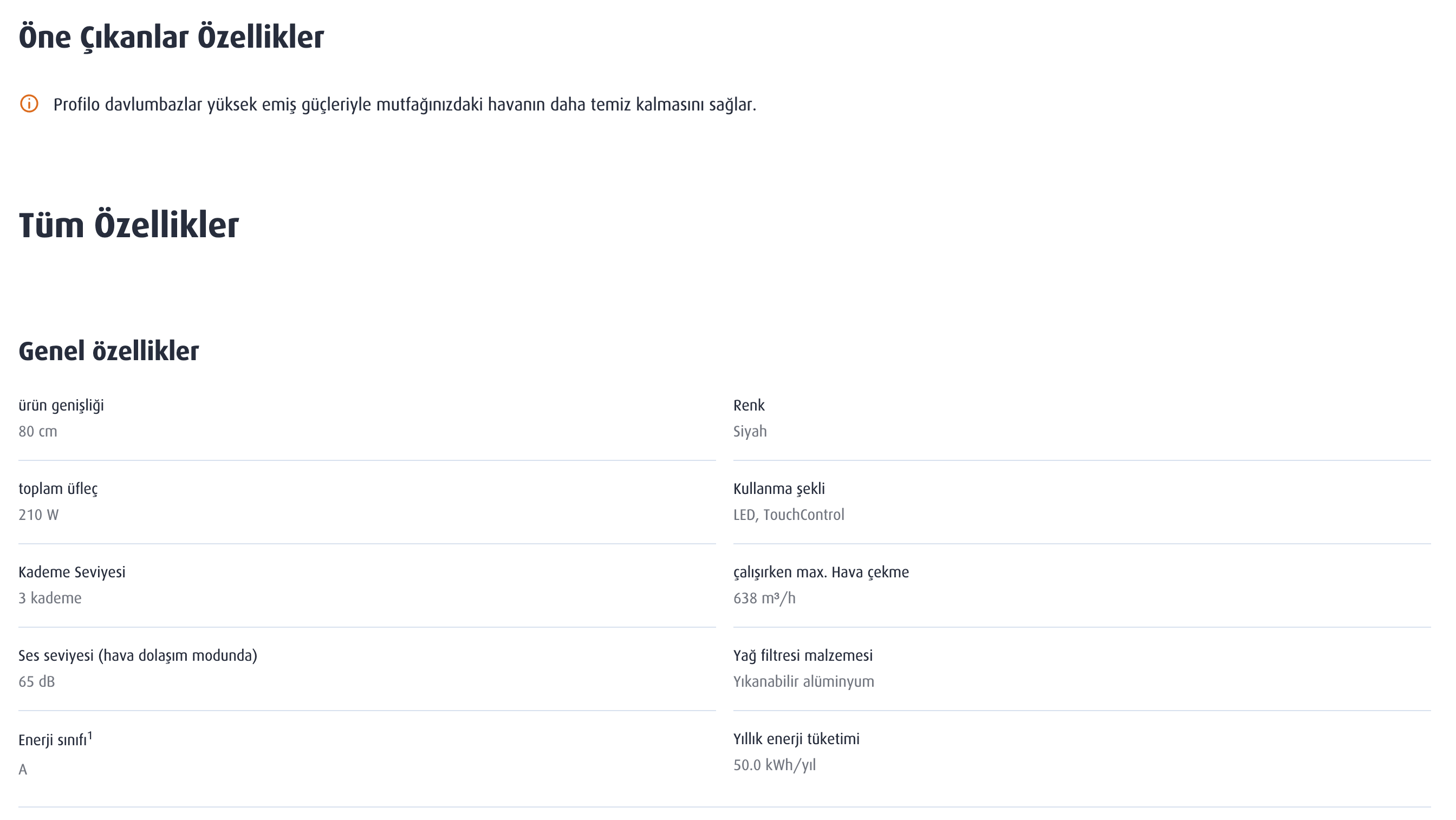Click the 65 dB value

[37, 681]
